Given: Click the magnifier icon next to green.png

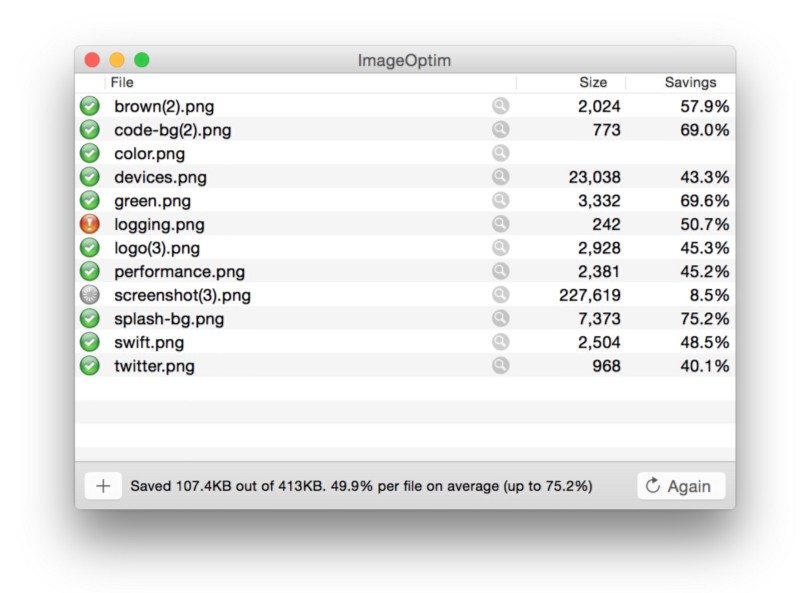Looking at the screenshot, I should pos(501,200).
